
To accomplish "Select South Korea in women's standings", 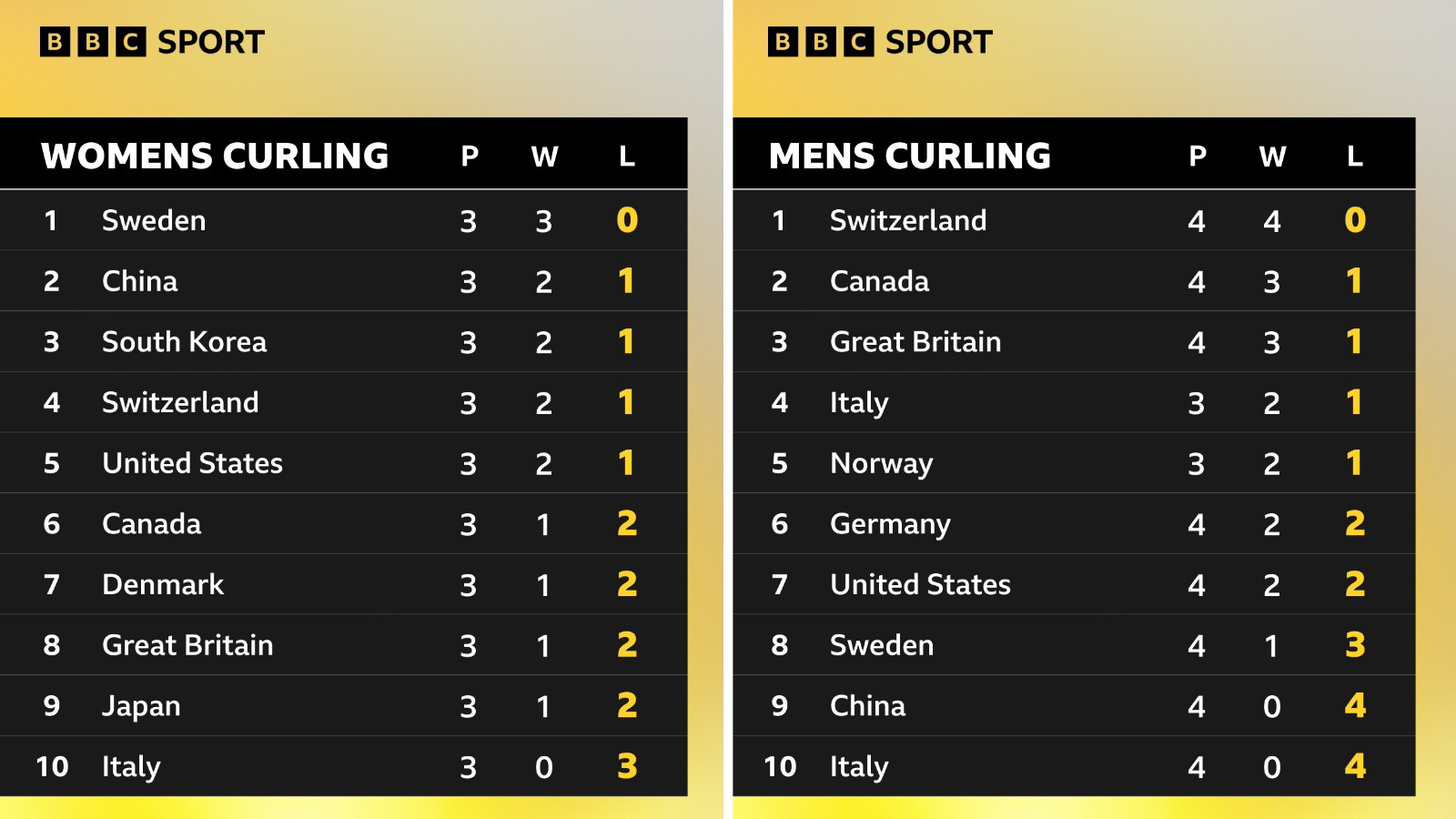I will 184,341.
